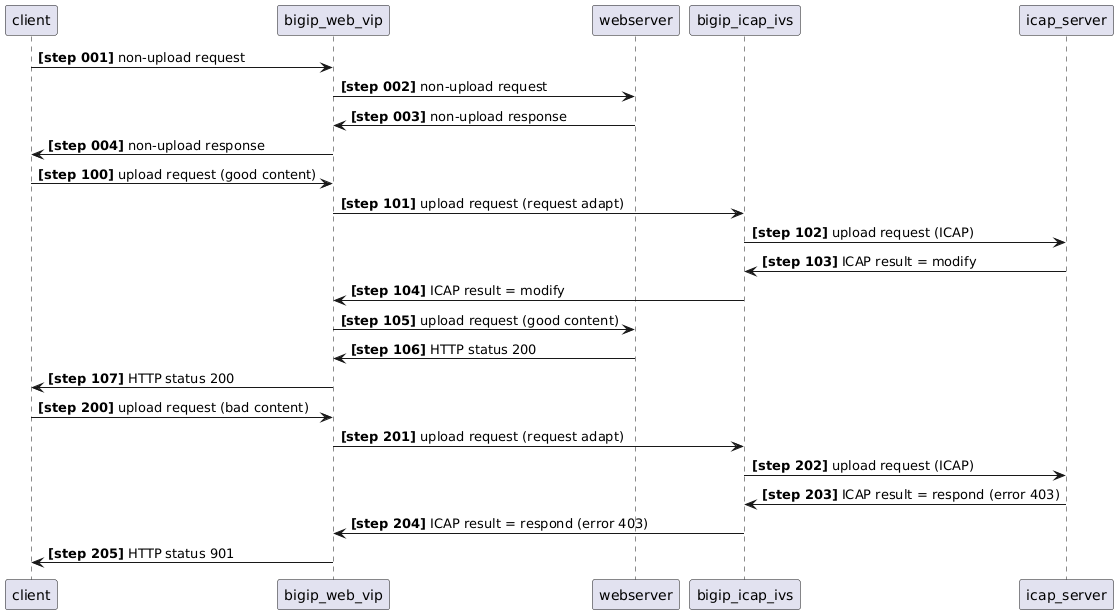
Task: Click step 104 ICAP result = modify label
Action: (457, 291)
